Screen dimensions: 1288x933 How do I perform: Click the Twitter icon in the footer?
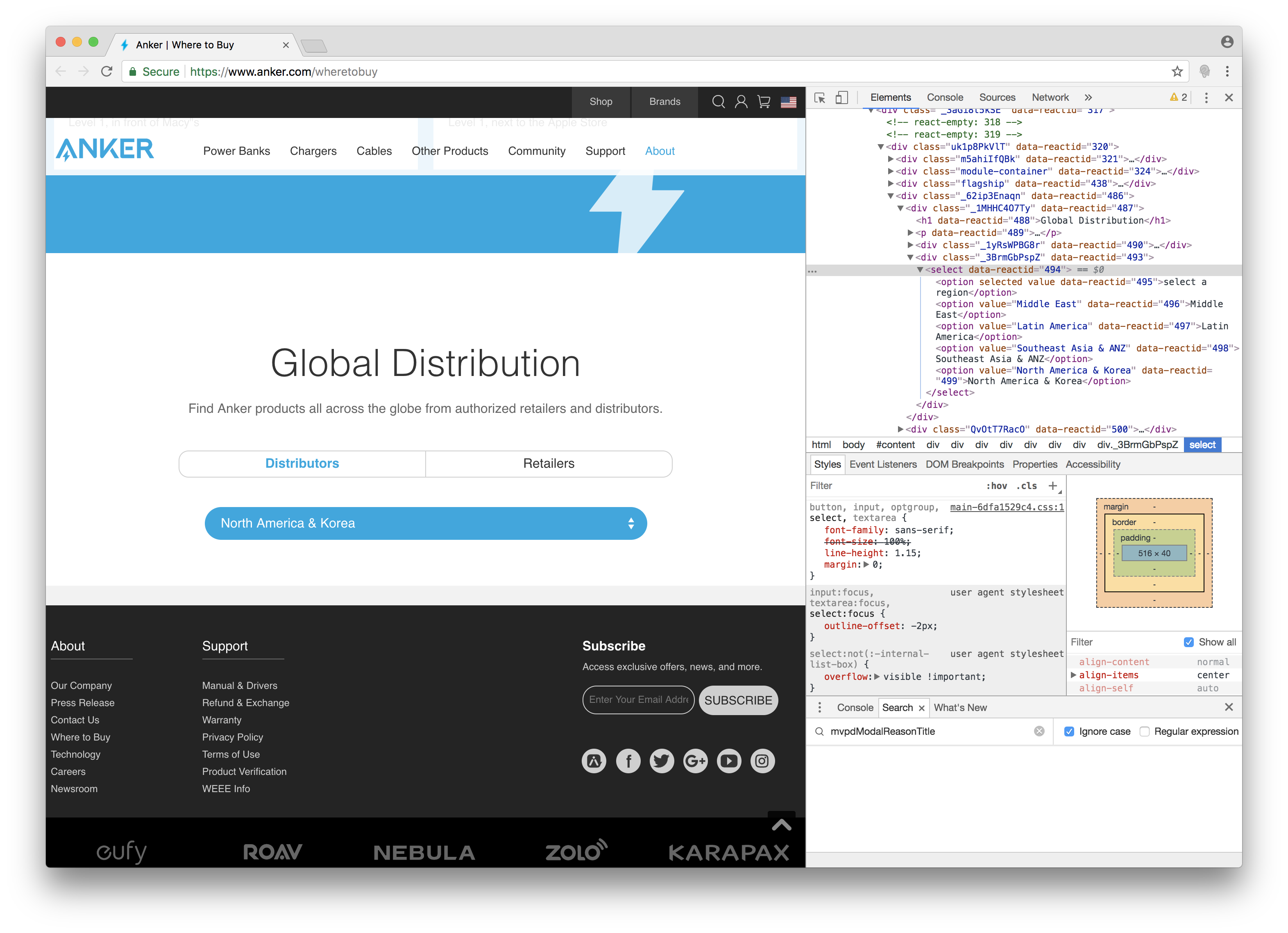[662, 761]
